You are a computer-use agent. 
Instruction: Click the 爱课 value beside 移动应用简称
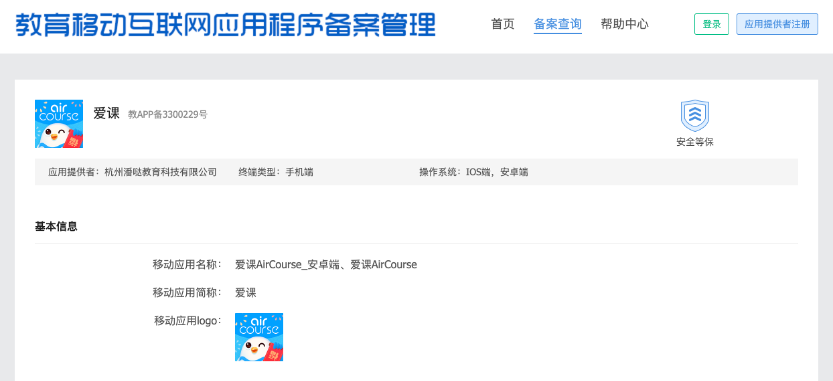246,292
